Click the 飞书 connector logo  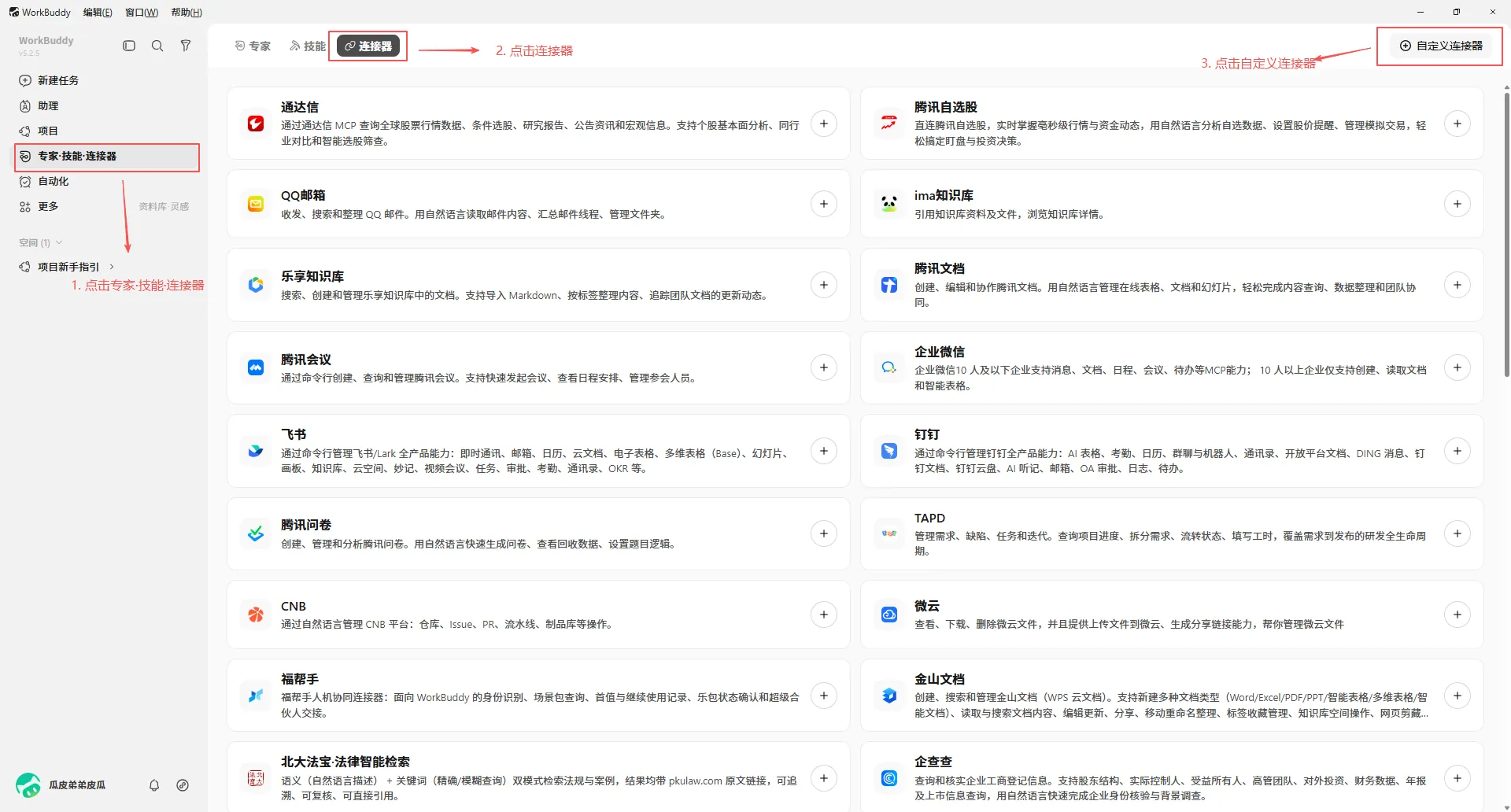[x=256, y=451]
